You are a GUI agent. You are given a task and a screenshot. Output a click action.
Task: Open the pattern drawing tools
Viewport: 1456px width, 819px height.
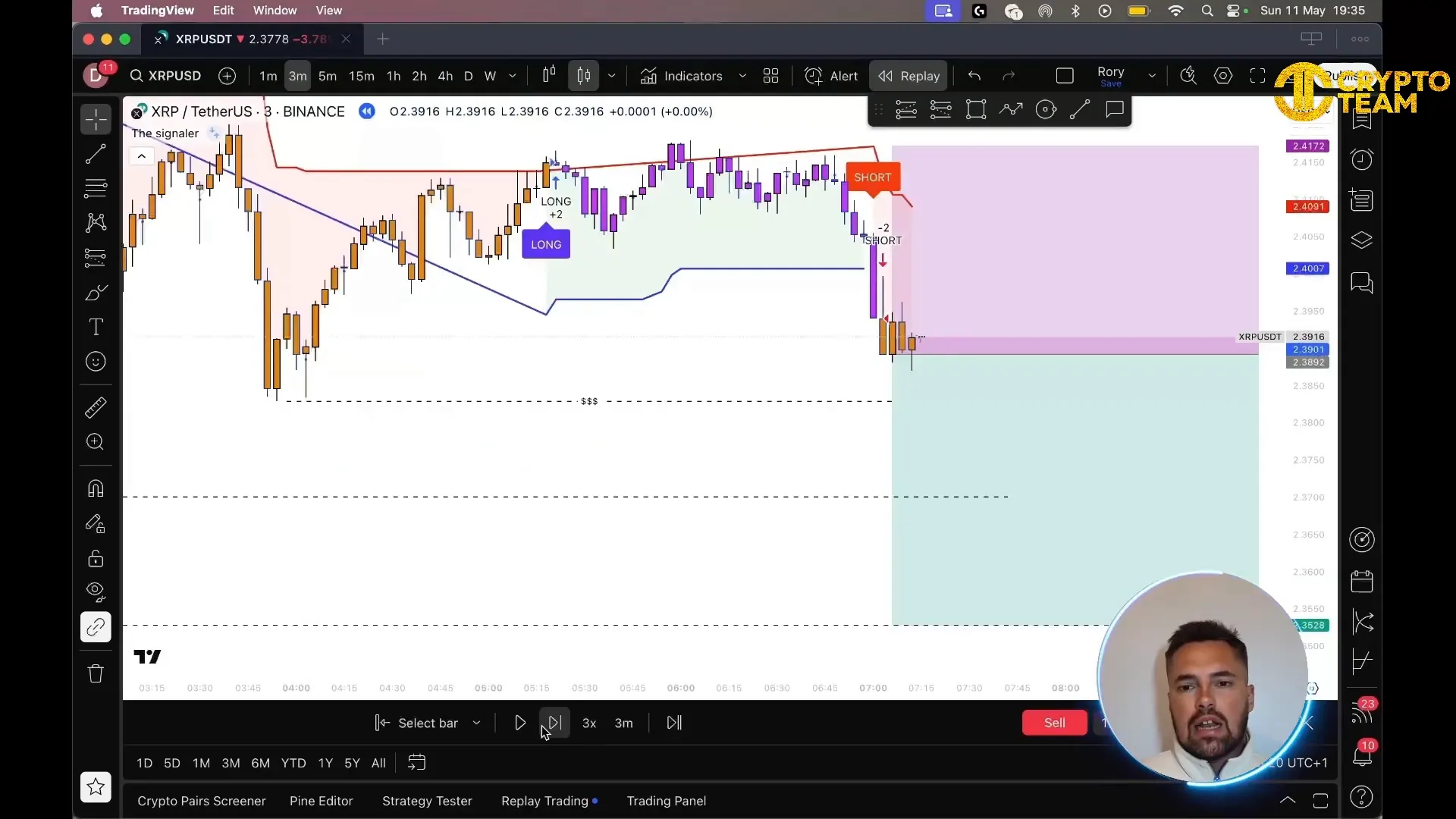pyautogui.click(x=96, y=222)
